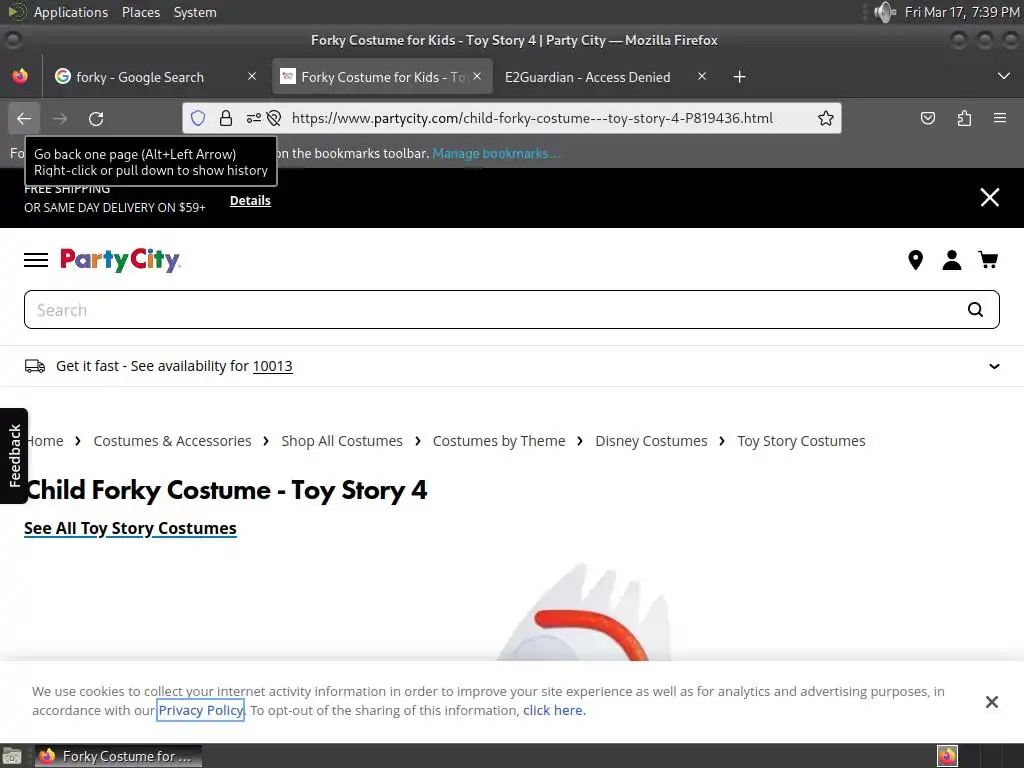Viewport: 1024px width, 768px height.
Task: Opt out via click here link
Action: pos(554,711)
